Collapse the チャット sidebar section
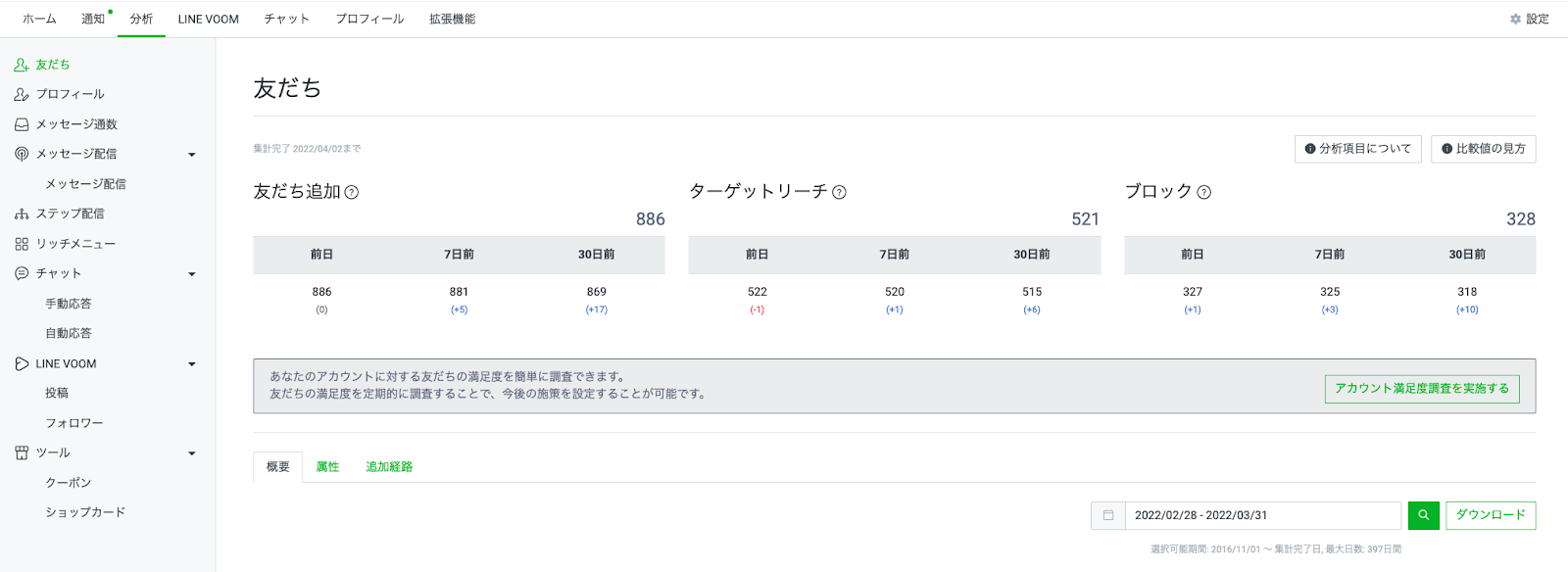The height and width of the screenshot is (572, 1568). pyautogui.click(x=192, y=274)
